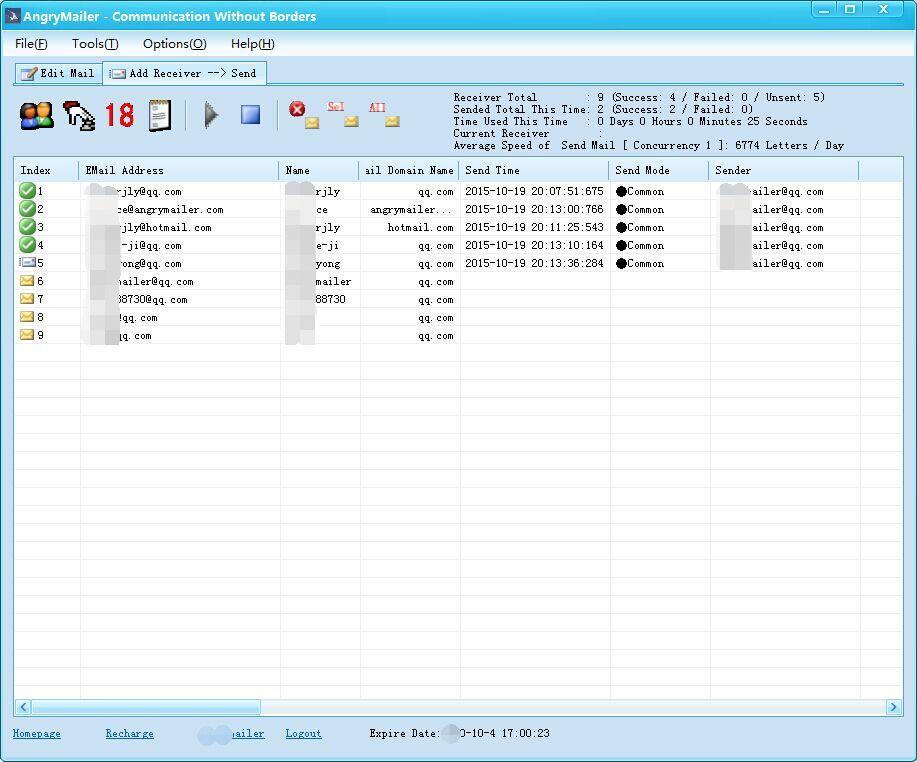Click the unsent envelope icon of row 6
Screen dimensions: 917x762
(x=27, y=281)
